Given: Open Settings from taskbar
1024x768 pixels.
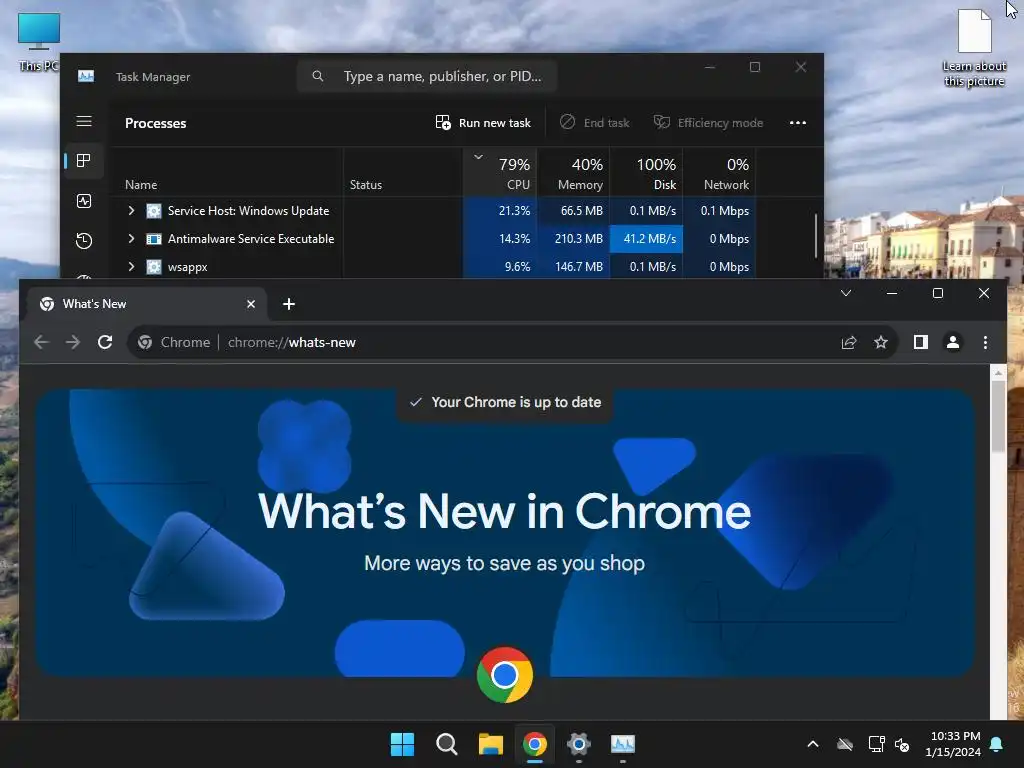Looking at the screenshot, I should tap(579, 744).
